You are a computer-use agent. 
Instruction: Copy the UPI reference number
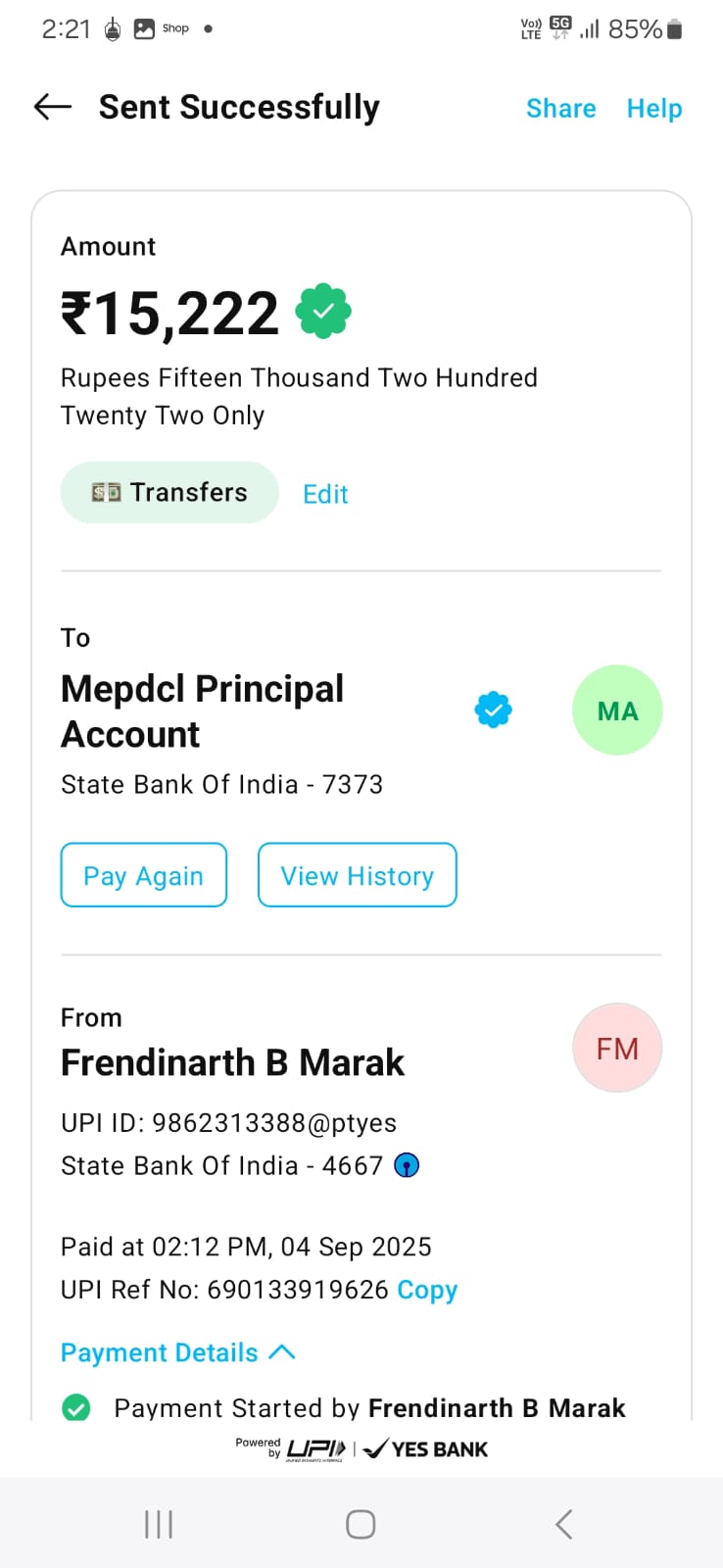427,1290
